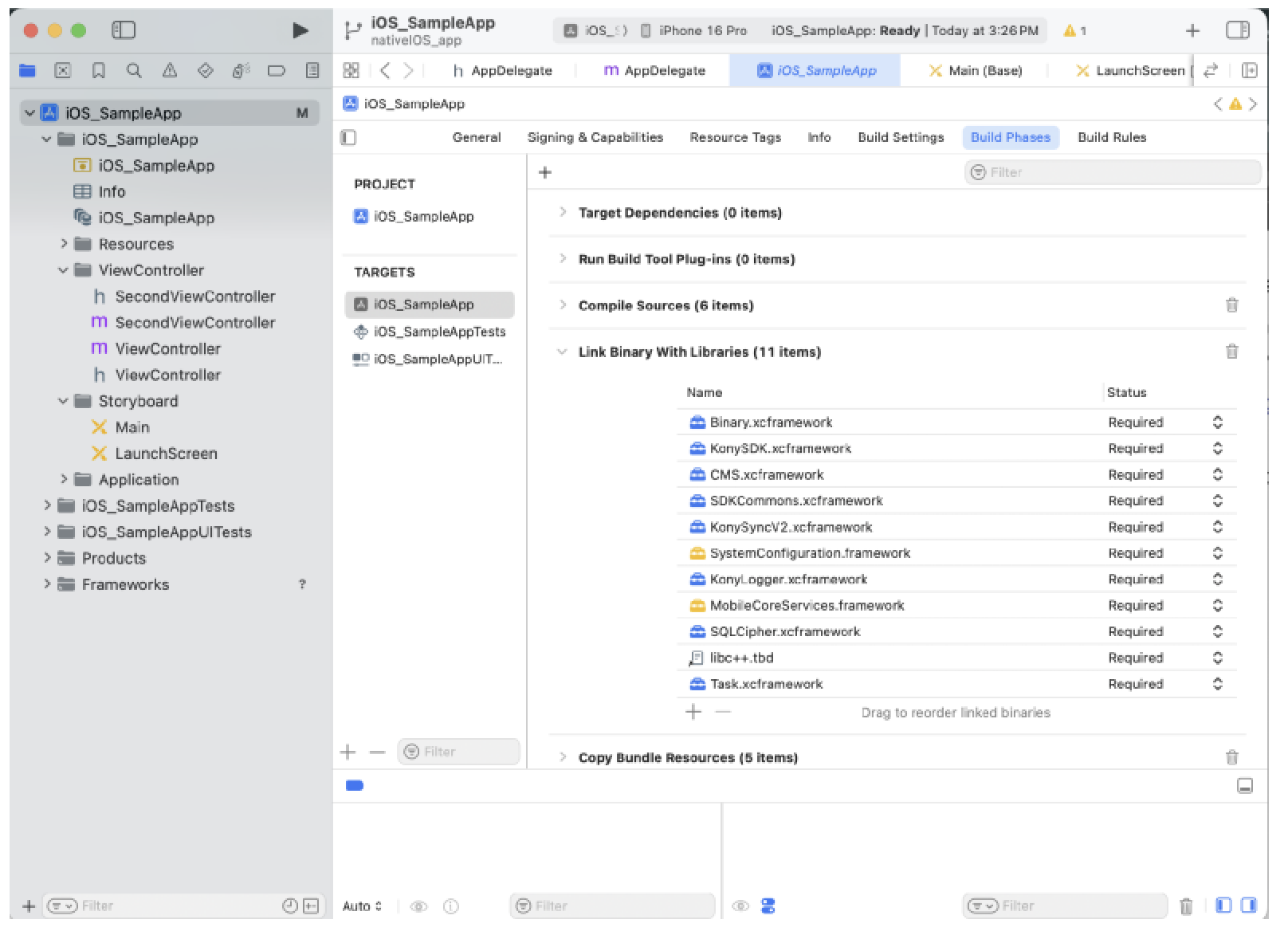Click the targets Filter field
The height and width of the screenshot is (939, 1288).
458,752
